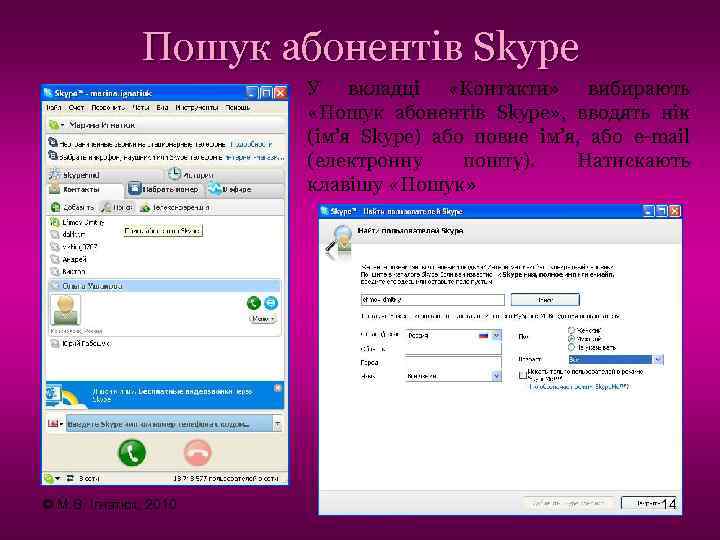Select contact Юрий Габелко
The height and width of the screenshot is (540, 720).
87,343
